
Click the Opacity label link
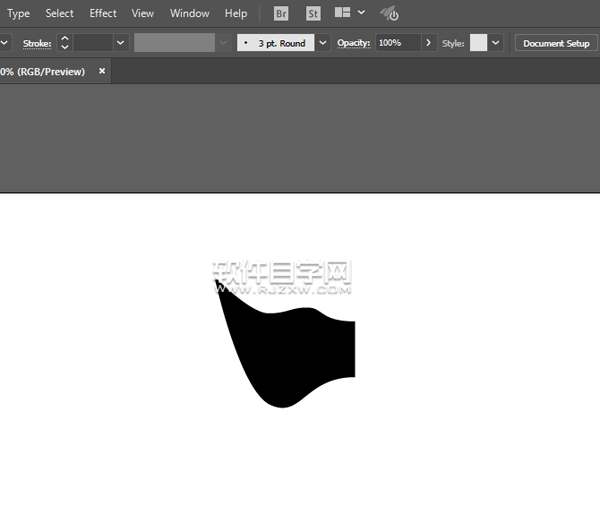tap(353, 43)
